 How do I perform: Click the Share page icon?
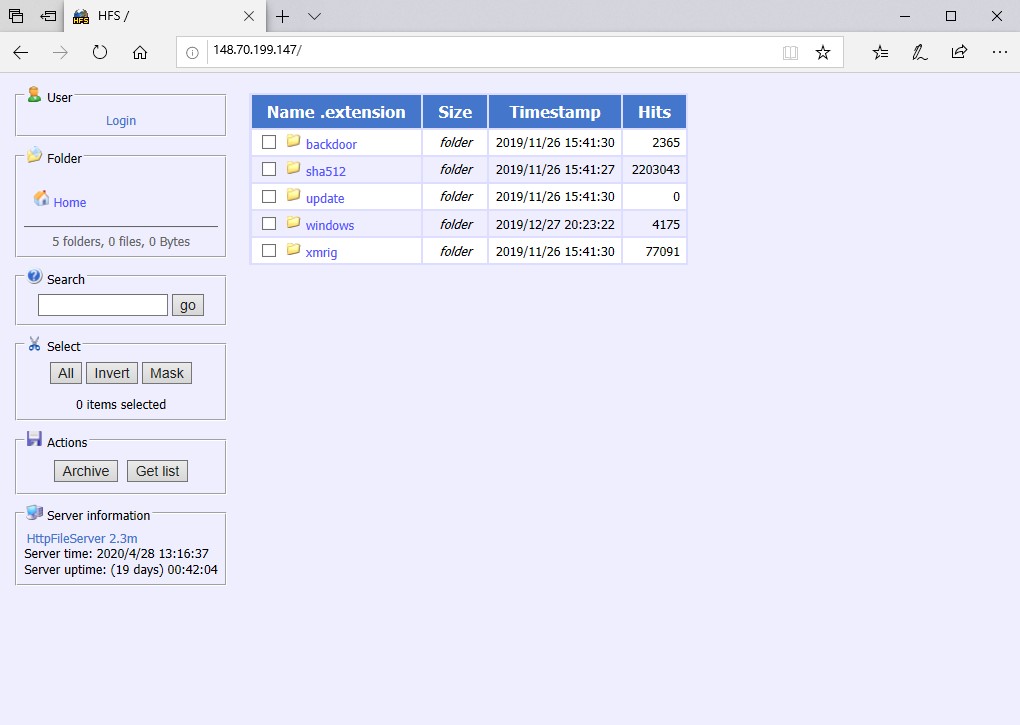[x=959, y=53]
